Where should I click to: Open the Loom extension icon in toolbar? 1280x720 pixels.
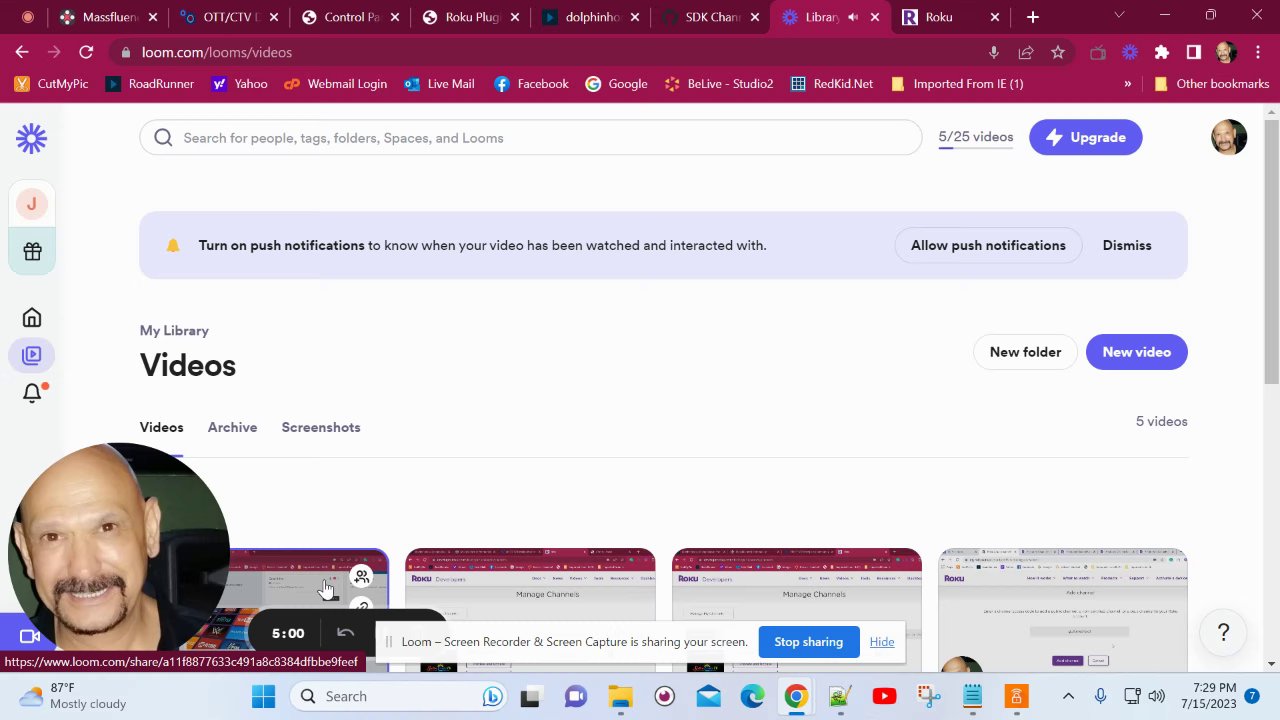(1130, 52)
